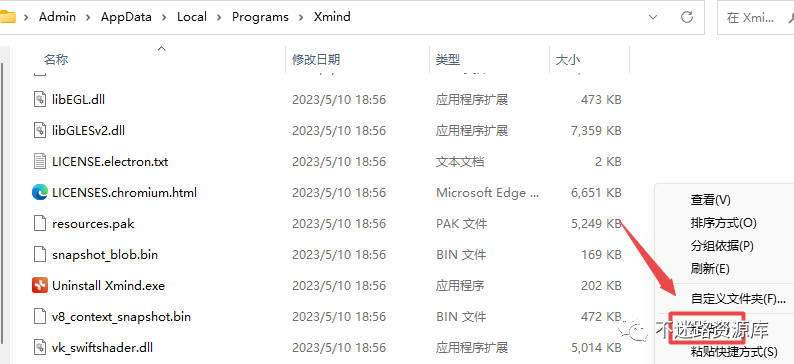Click the folder icon in address bar
Viewport: 794px width, 364px height.
coord(7,17)
